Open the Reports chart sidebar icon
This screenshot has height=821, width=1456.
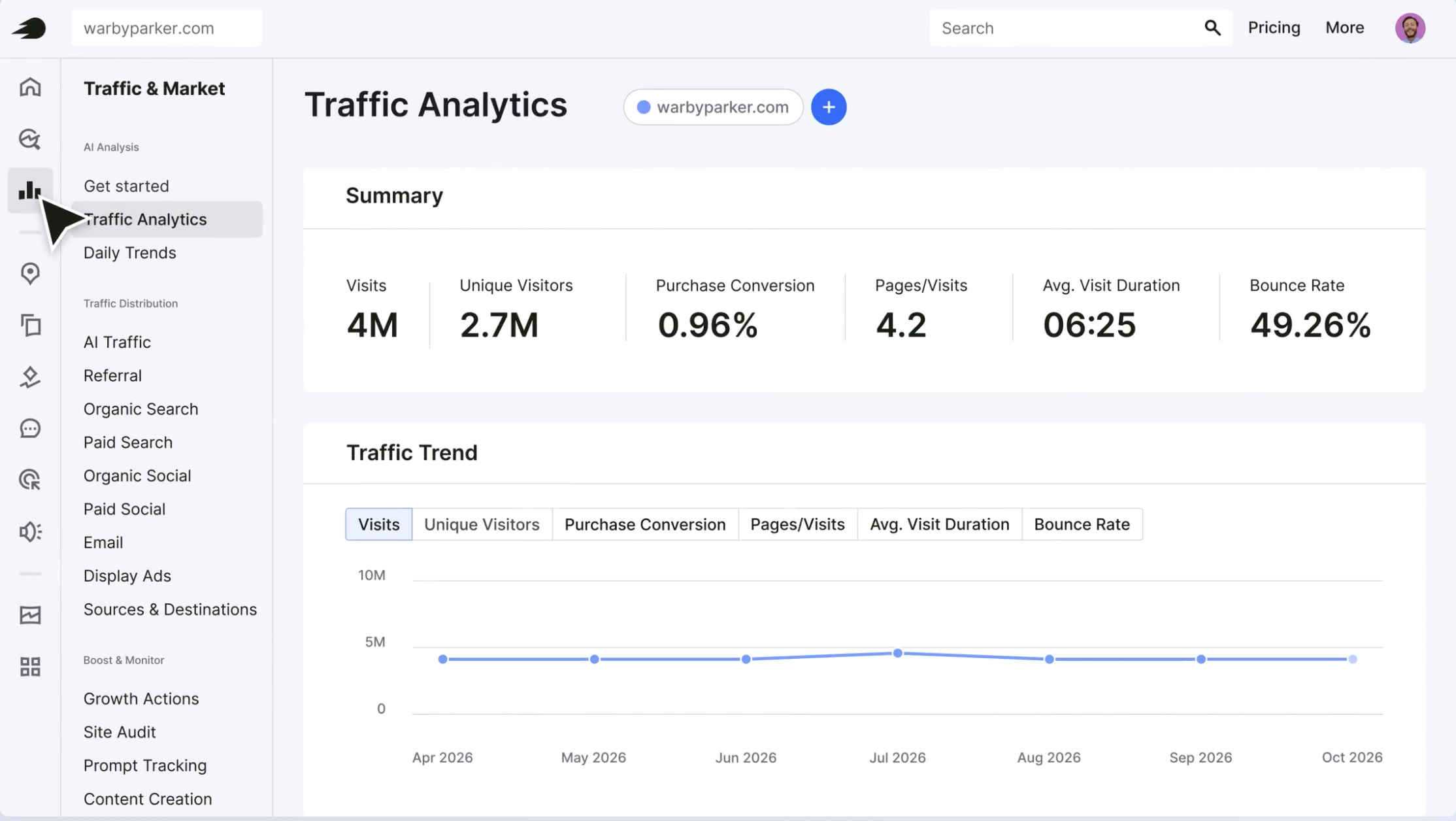point(30,614)
